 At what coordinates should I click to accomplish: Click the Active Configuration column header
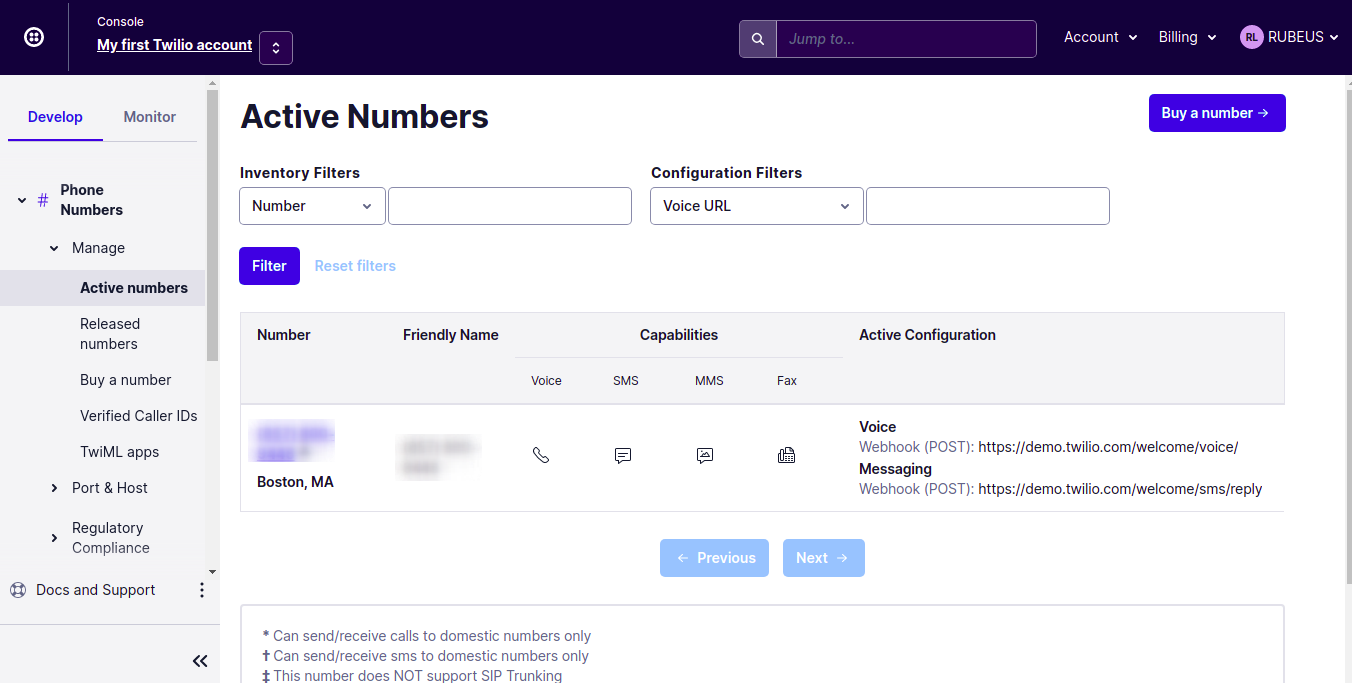[x=927, y=335]
